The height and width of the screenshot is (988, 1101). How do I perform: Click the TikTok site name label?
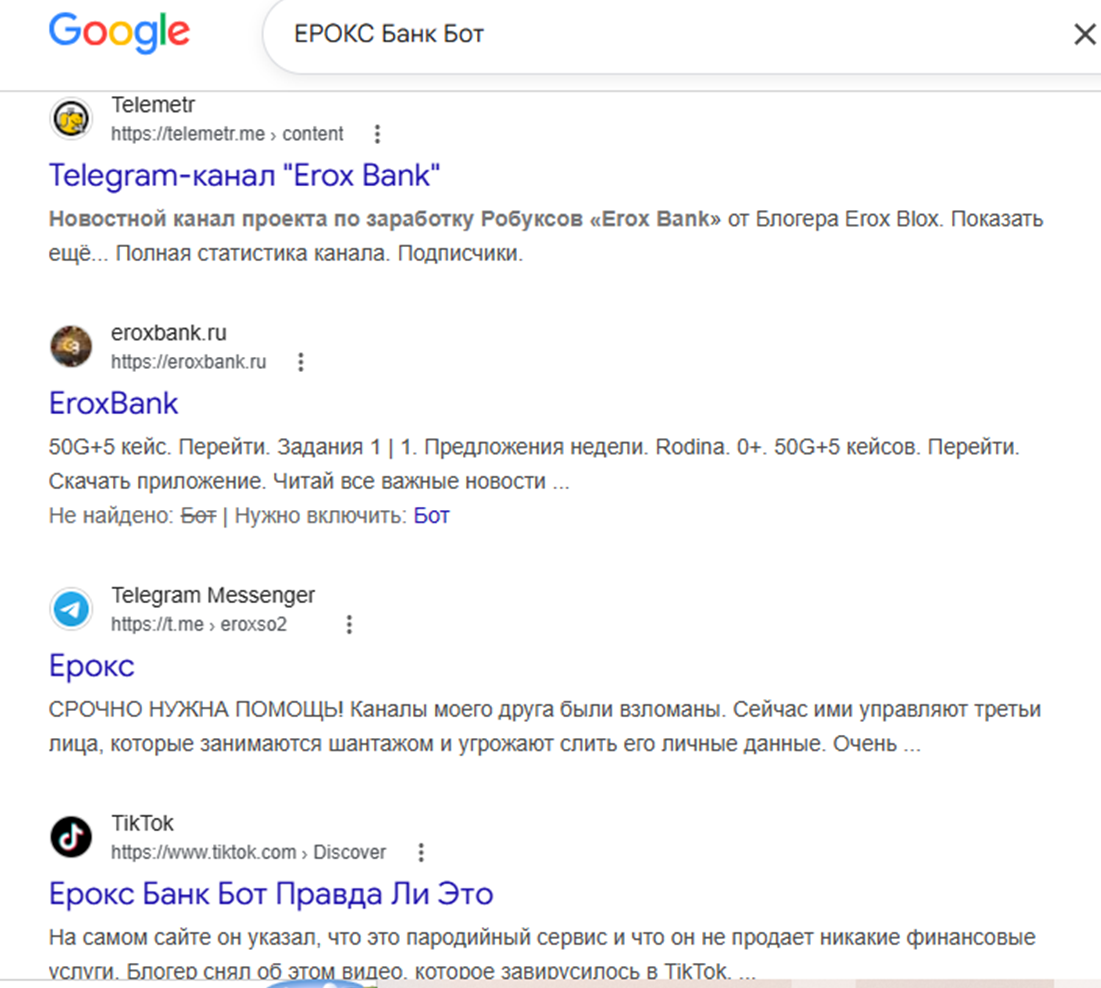click(142, 823)
